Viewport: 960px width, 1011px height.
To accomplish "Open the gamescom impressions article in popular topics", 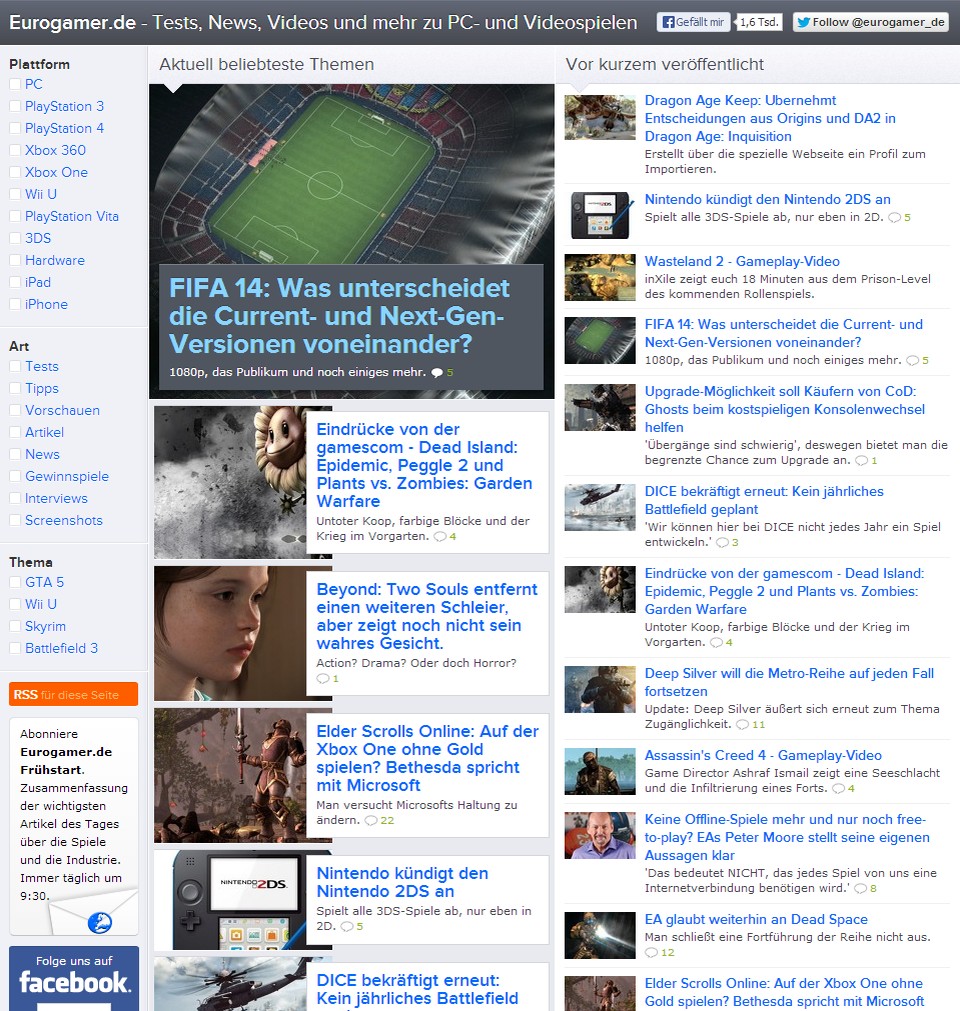I will [x=424, y=465].
